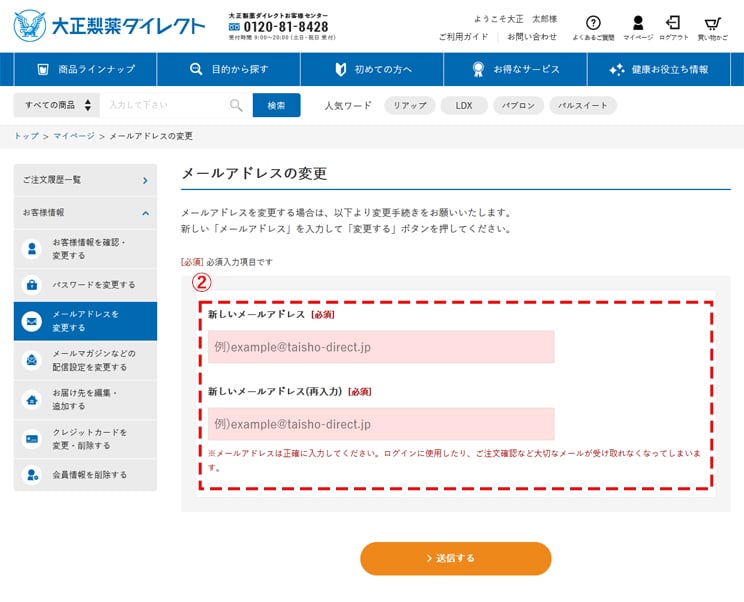Open パスワードを変更する lock icon item
The width and height of the screenshot is (744, 602).
[85, 284]
